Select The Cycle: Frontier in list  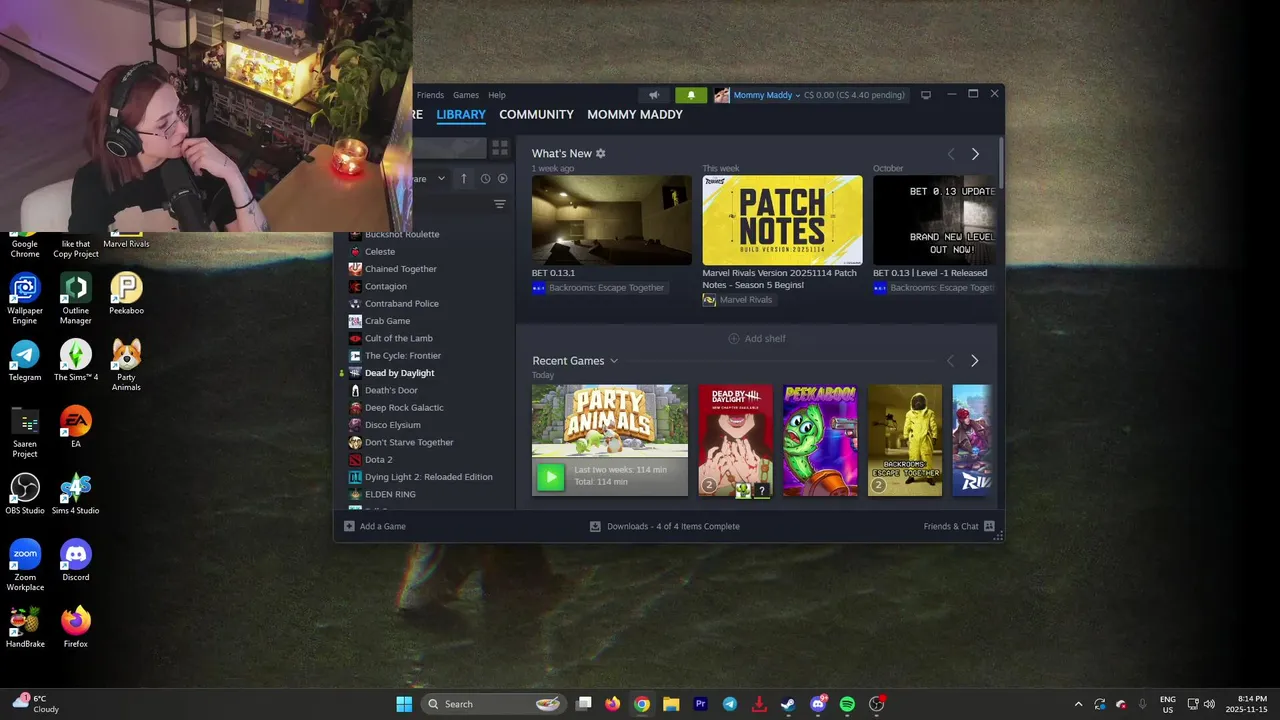pos(403,356)
